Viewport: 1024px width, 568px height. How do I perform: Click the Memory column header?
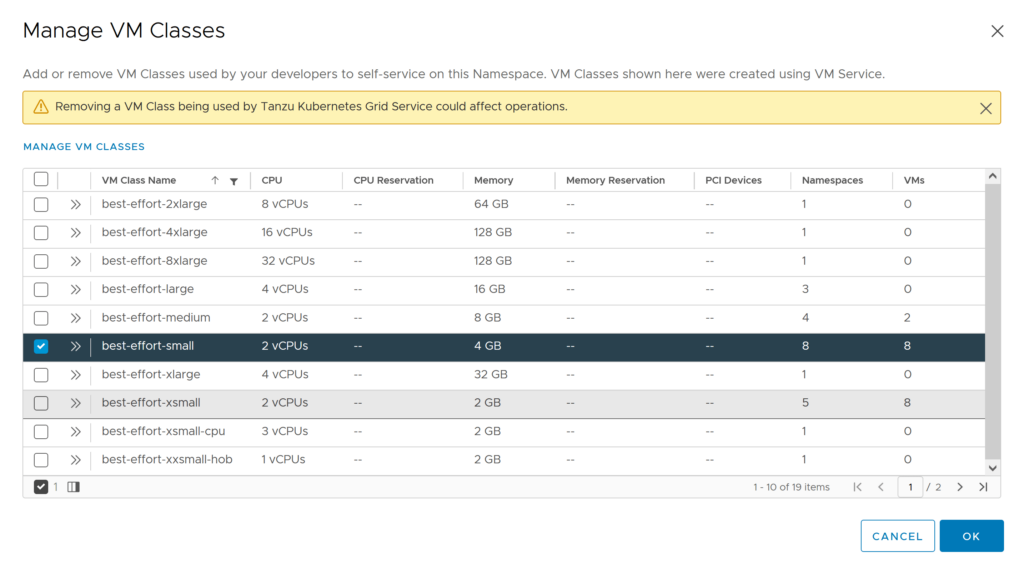[494, 181]
